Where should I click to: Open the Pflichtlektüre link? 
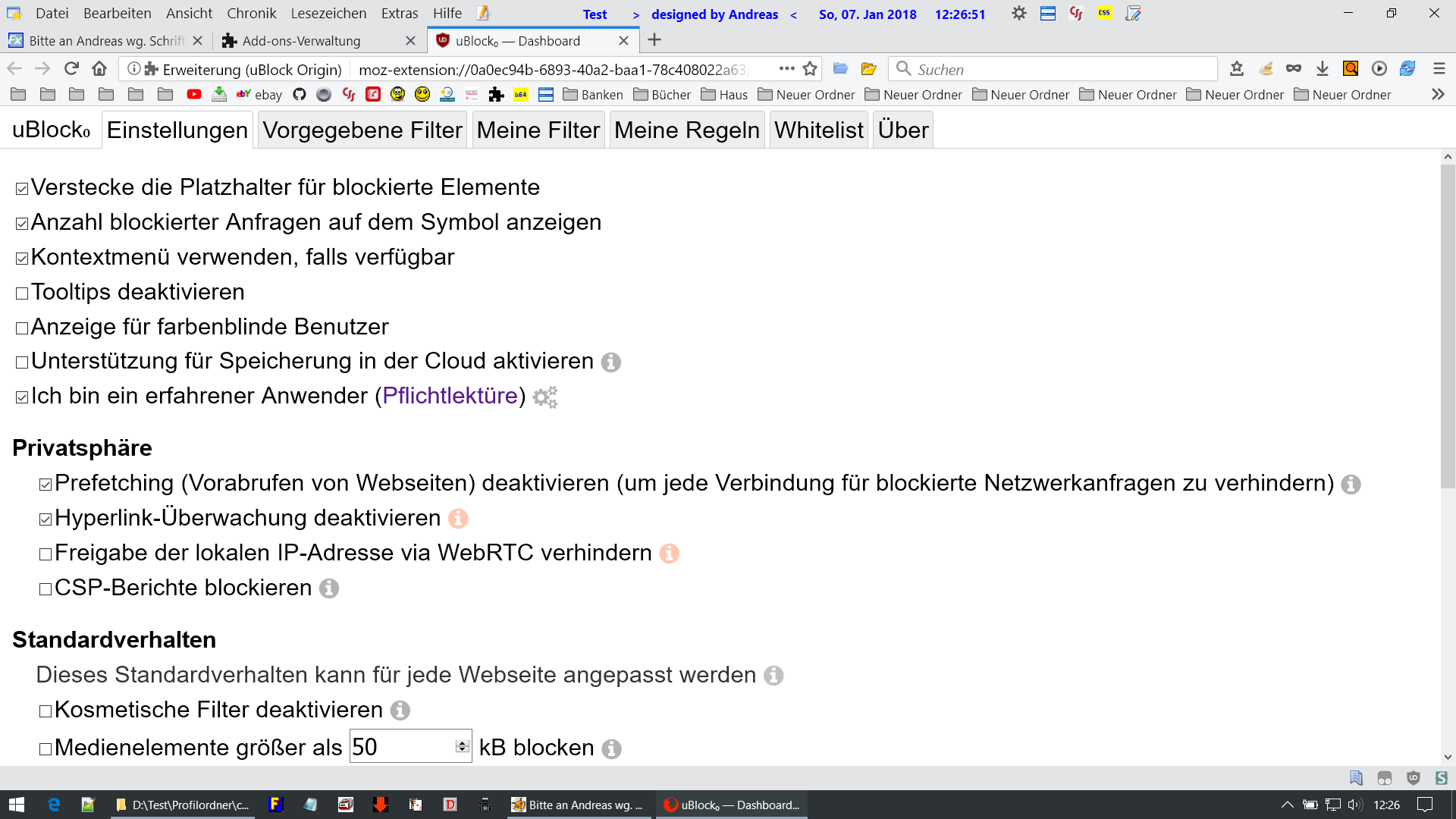[x=450, y=396]
